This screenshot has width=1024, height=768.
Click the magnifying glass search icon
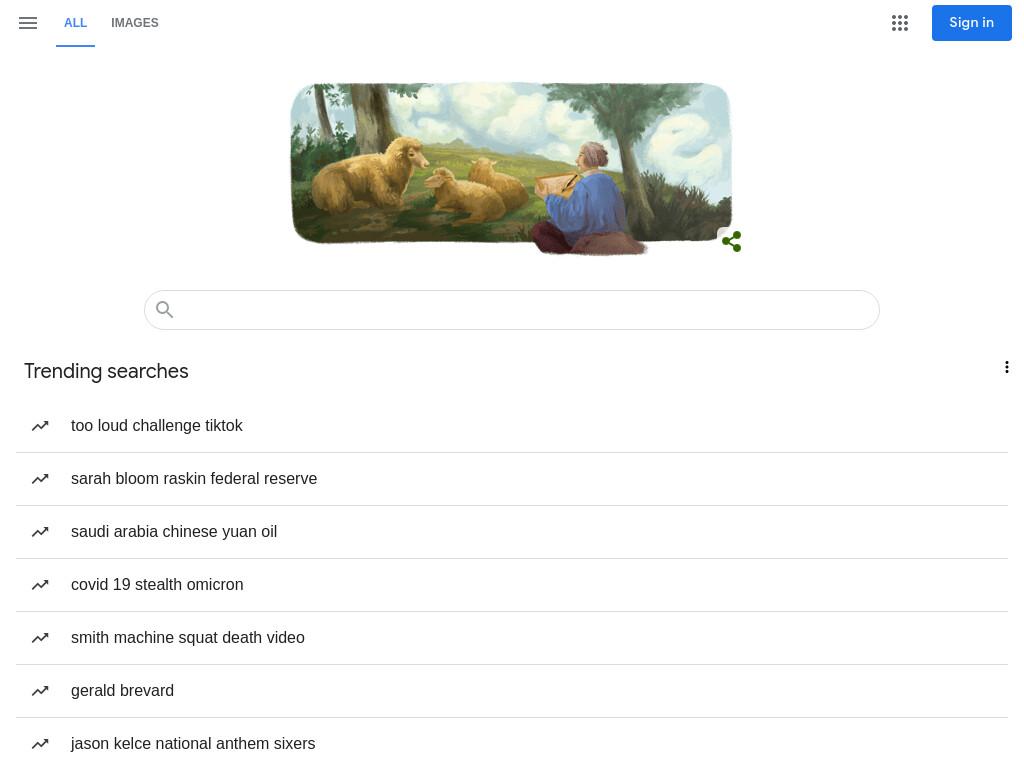click(x=165, y=310)
